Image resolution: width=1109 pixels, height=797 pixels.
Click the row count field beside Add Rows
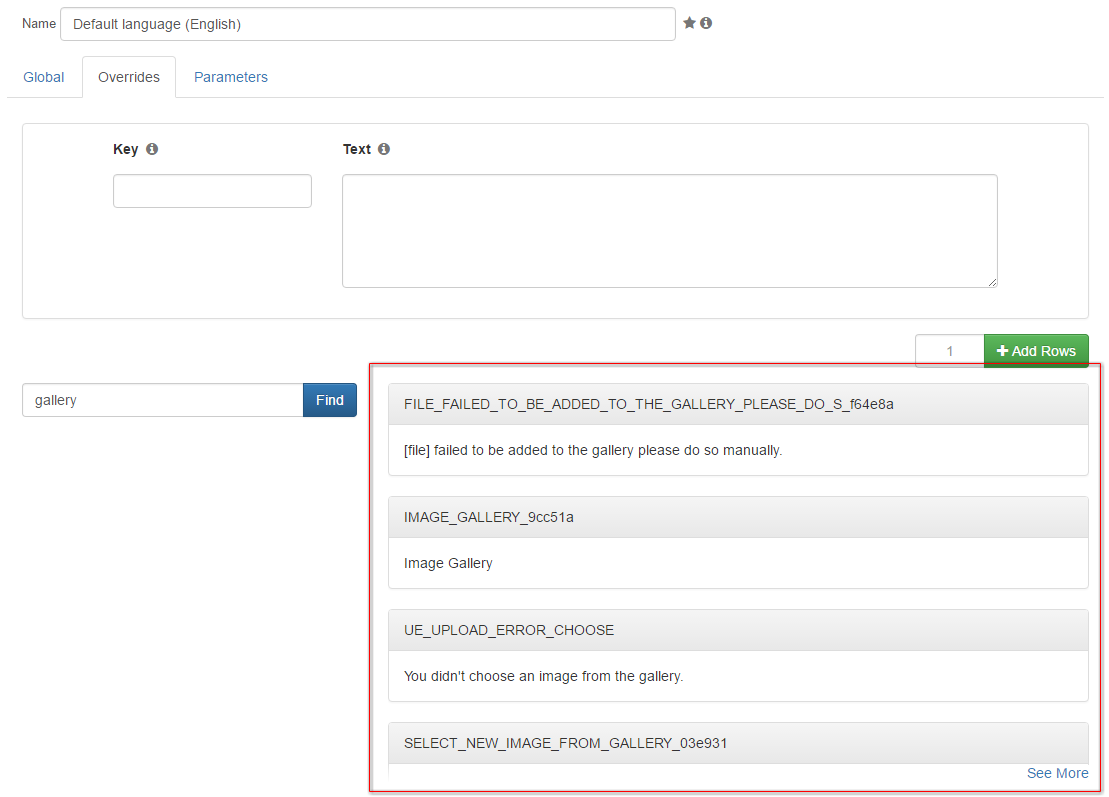click(949, 351)
